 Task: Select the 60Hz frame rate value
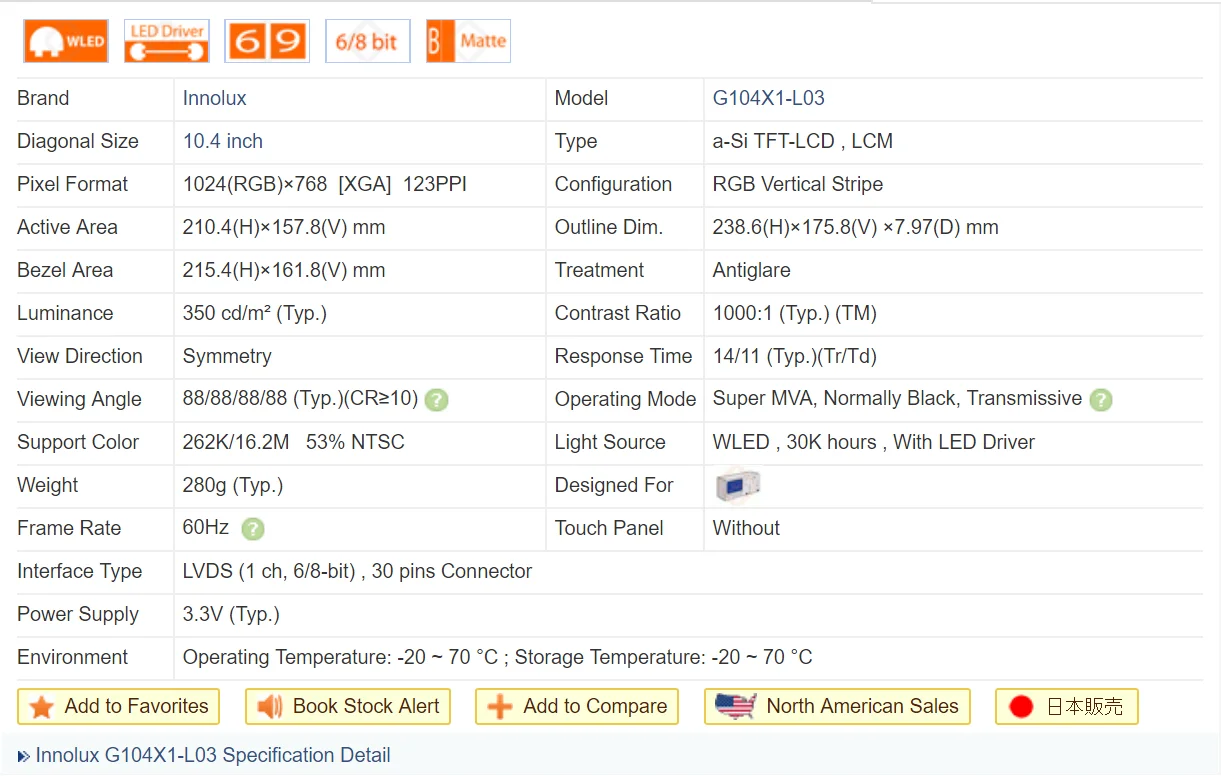pos(206,528)
